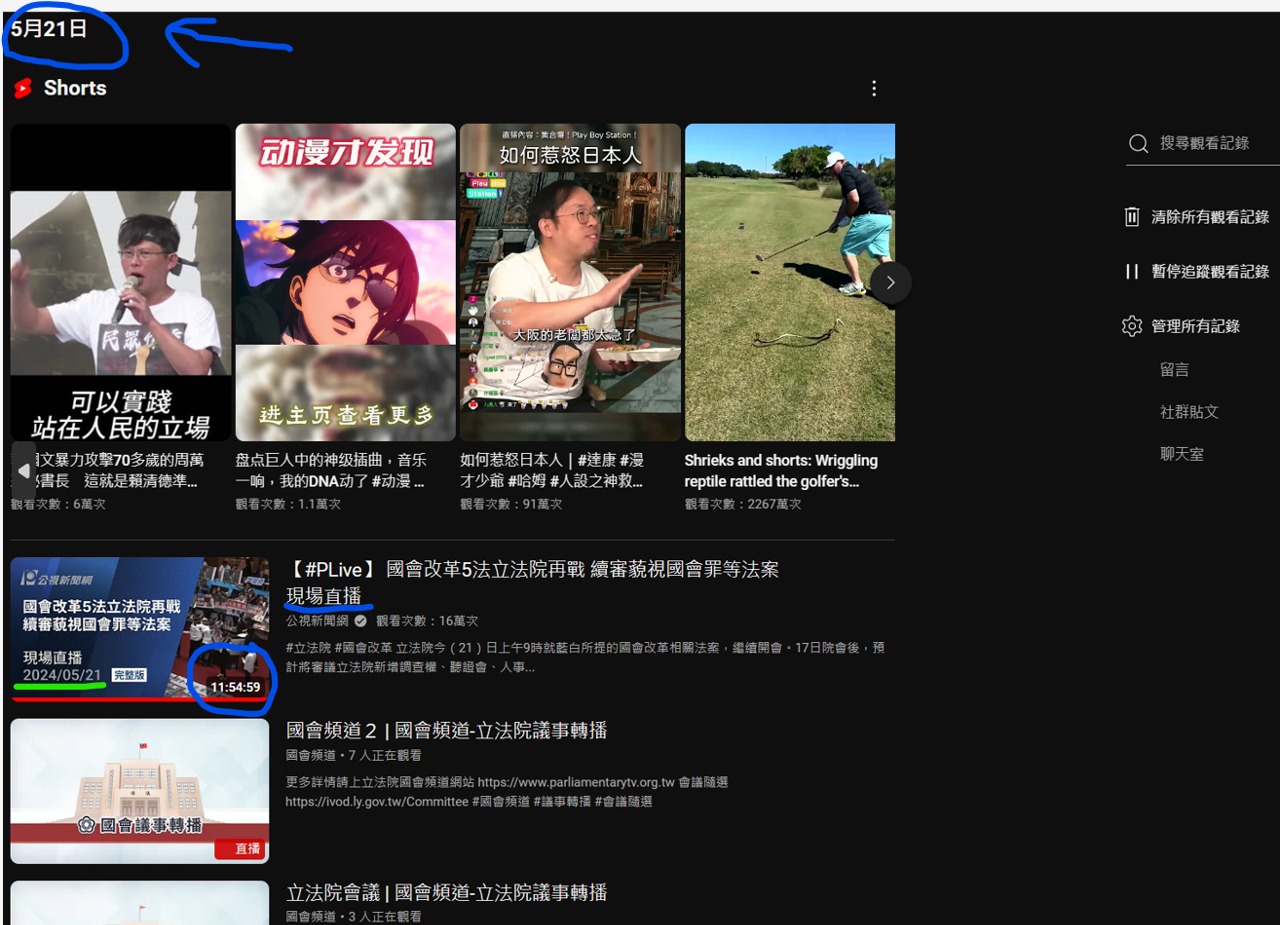Click the trash icon for clearing history

coord(1132,217)
